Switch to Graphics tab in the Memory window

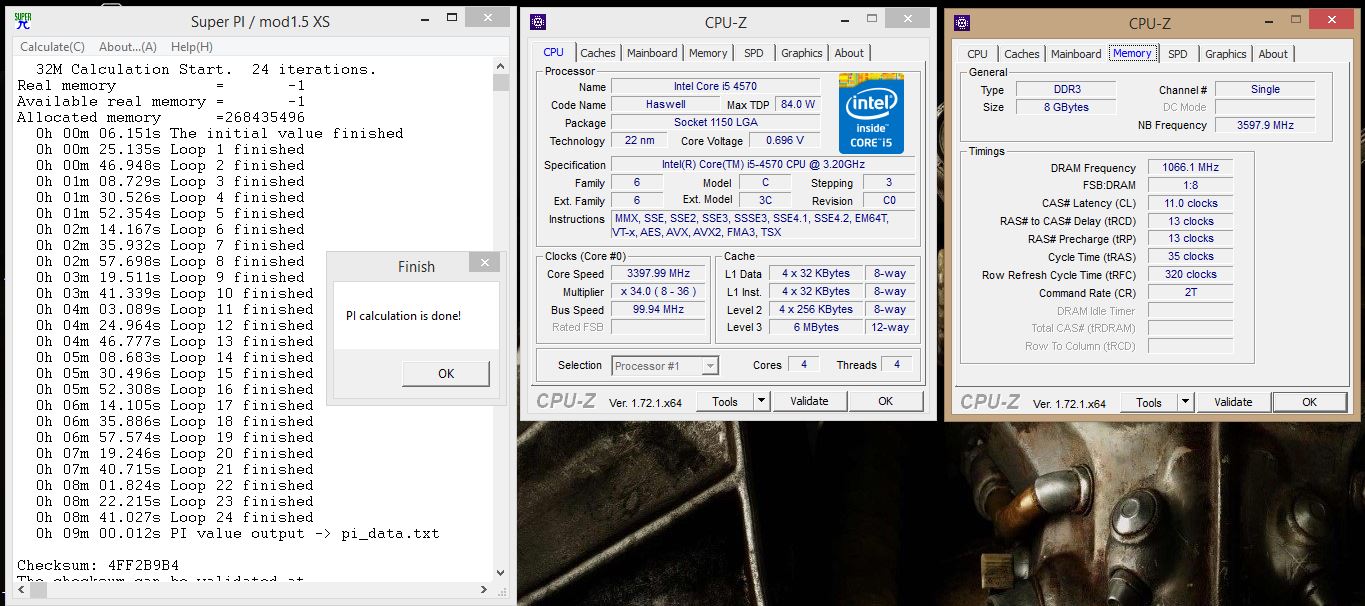tap(1226, 54)
